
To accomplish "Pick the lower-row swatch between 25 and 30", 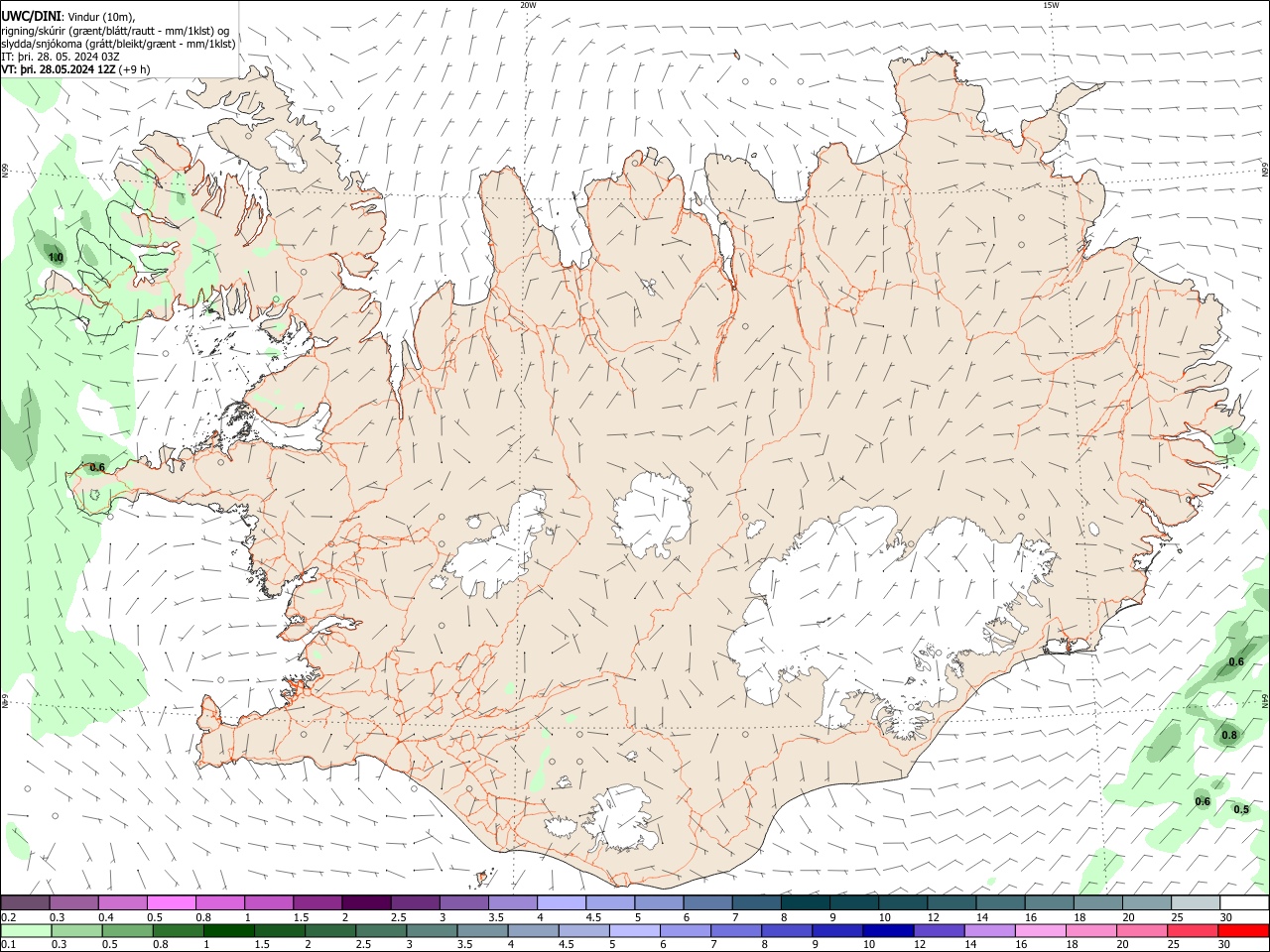I will pos(1193,931).
